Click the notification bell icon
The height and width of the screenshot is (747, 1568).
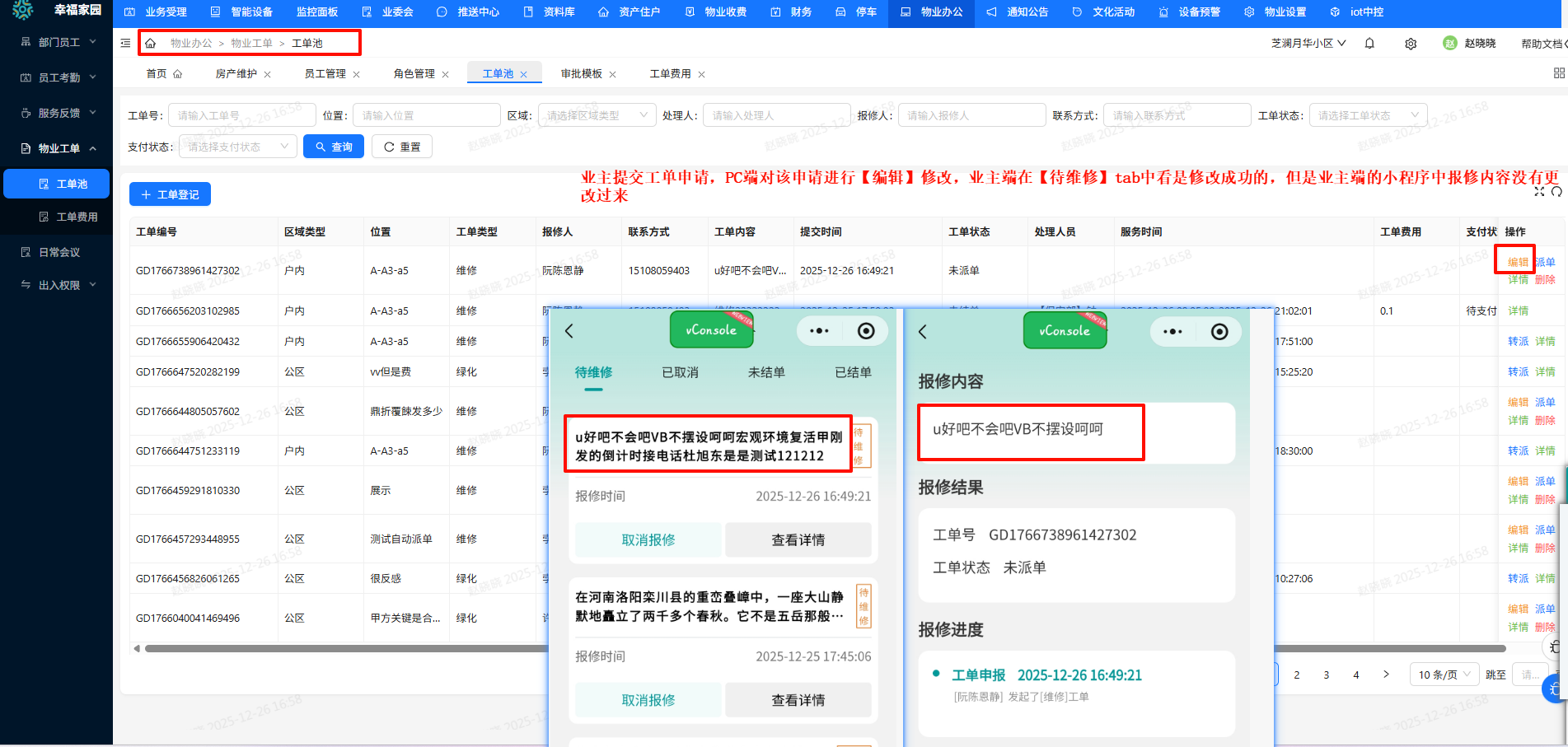[1369, 44]
